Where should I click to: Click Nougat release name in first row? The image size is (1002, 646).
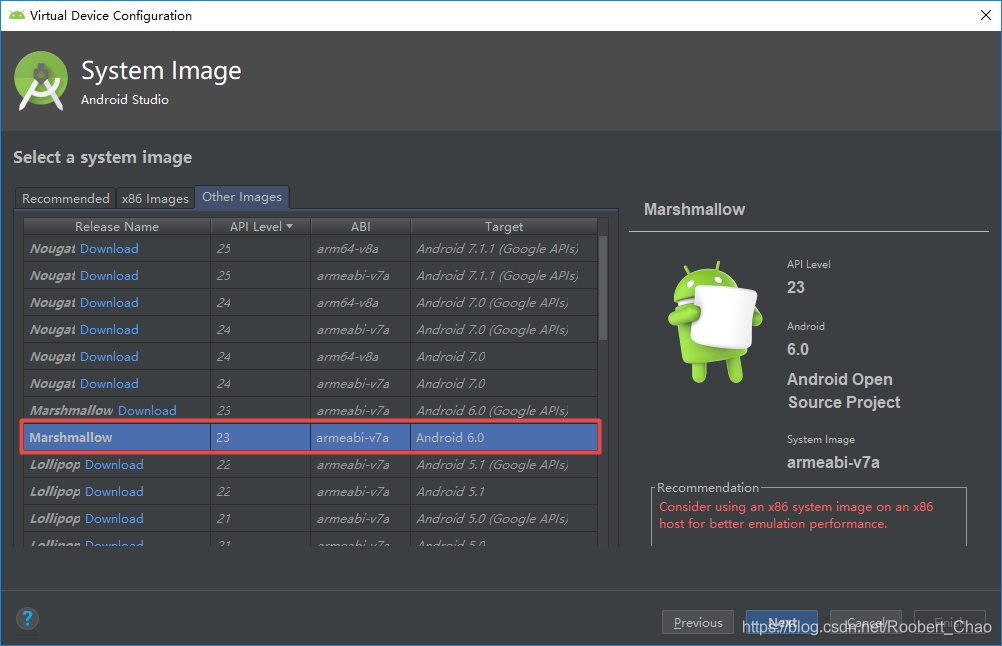(x=52, y=249)
